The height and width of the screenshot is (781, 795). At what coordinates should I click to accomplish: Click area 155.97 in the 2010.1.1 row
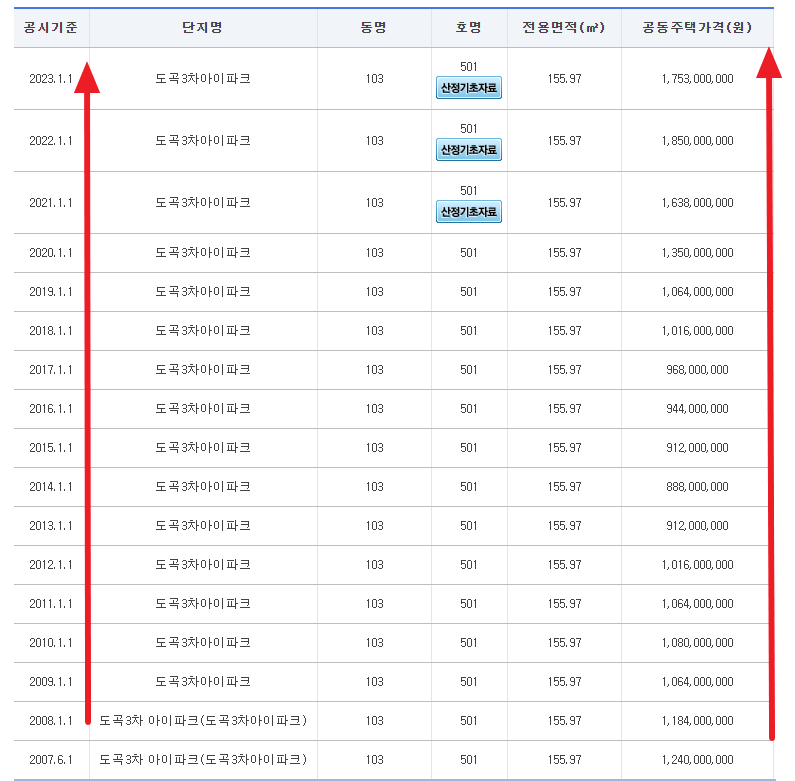tap(564, 643)
